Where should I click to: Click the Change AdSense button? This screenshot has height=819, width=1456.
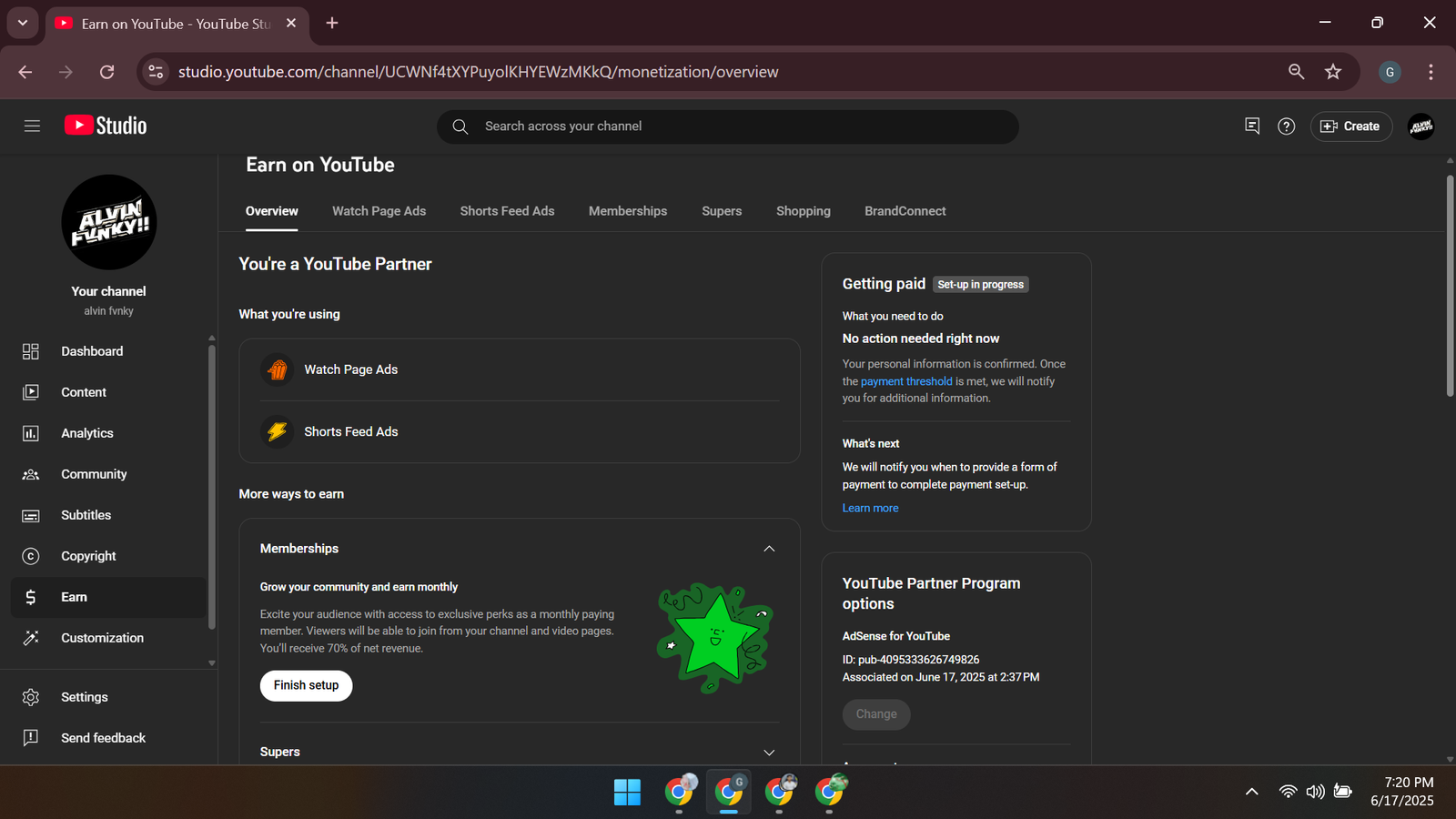coord(876,714)
